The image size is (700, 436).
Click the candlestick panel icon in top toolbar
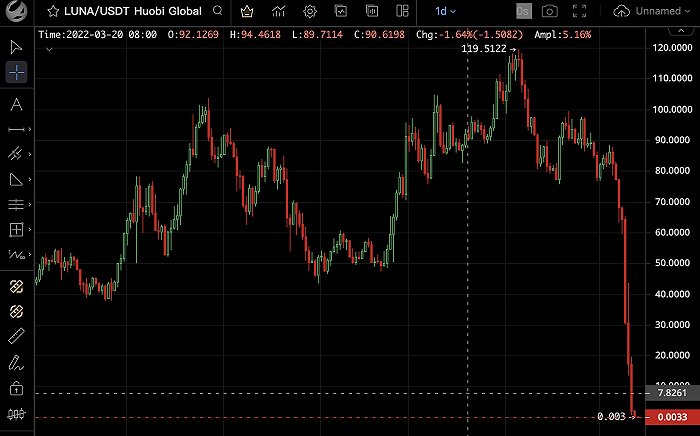372,11
